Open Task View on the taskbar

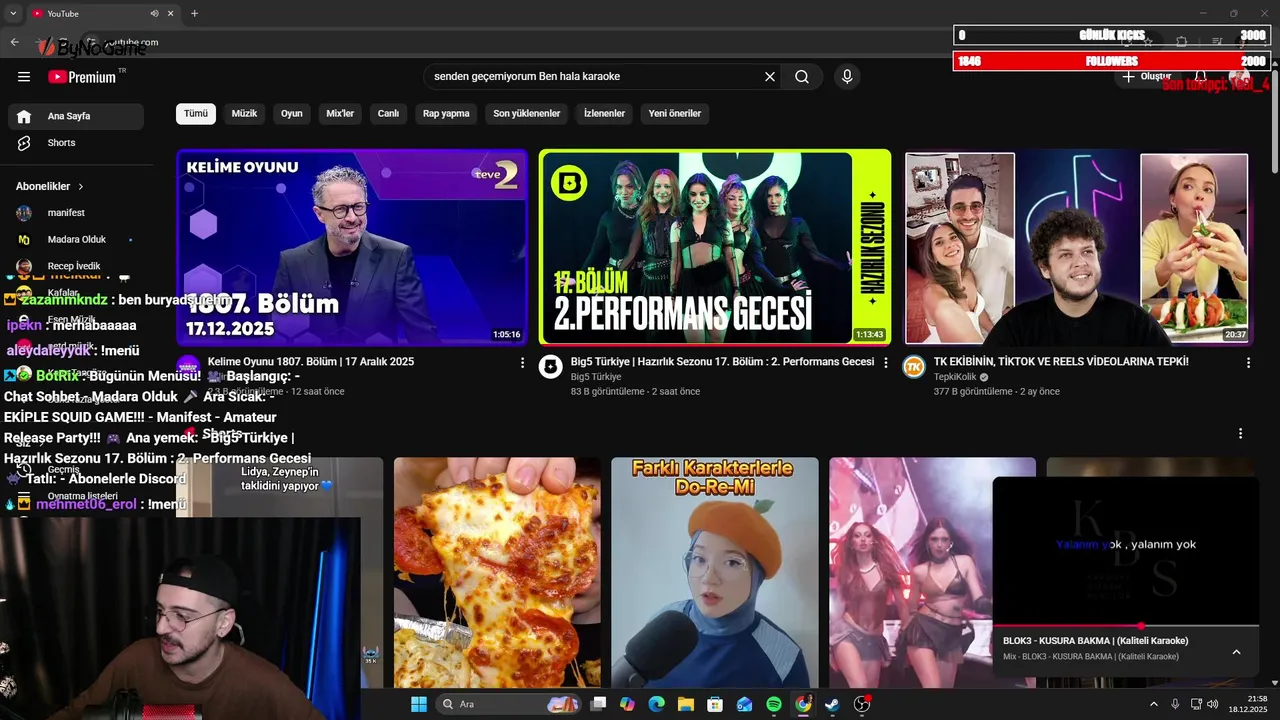point(598,704)
